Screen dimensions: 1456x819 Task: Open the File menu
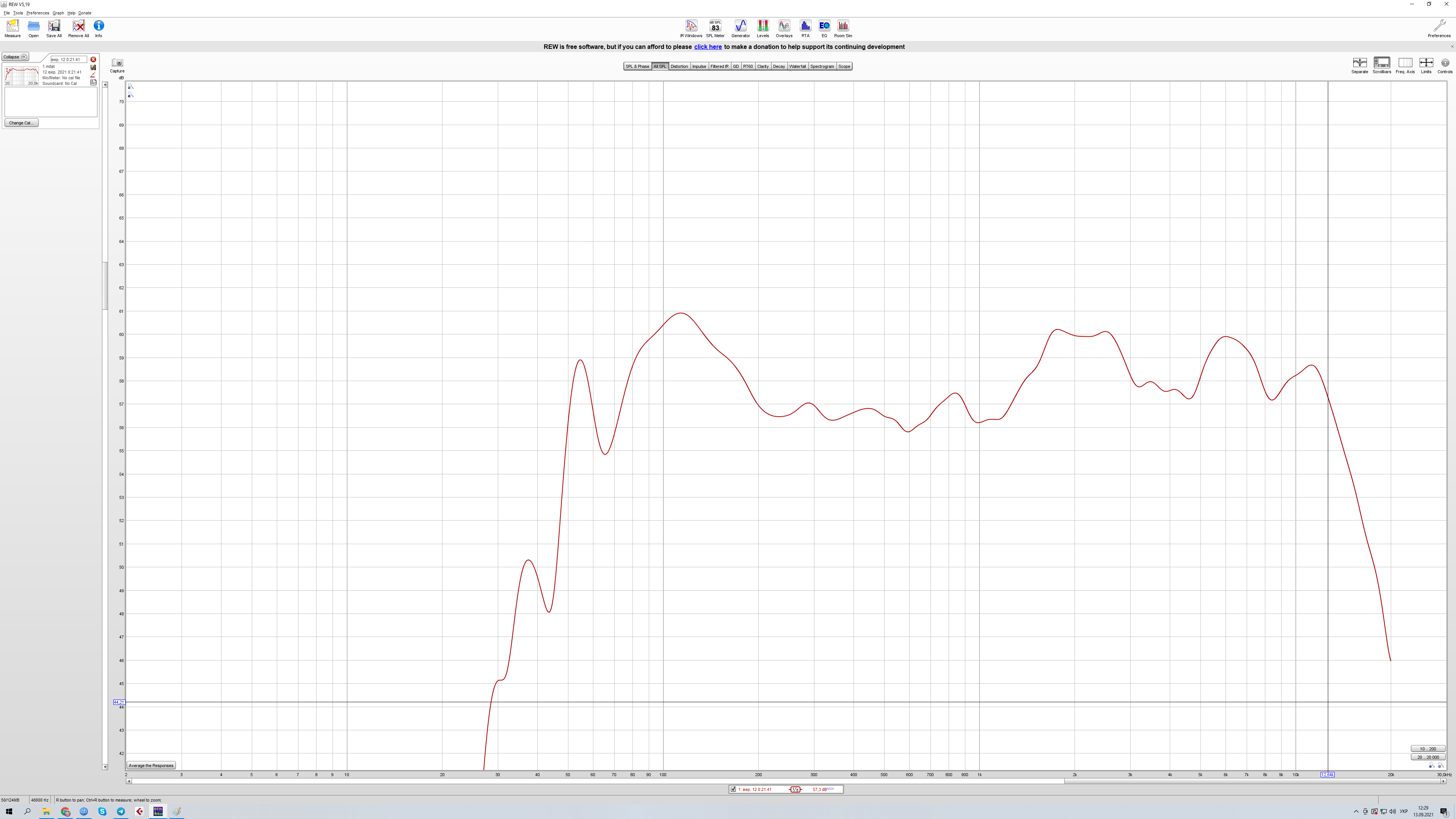tap(7, 13)
